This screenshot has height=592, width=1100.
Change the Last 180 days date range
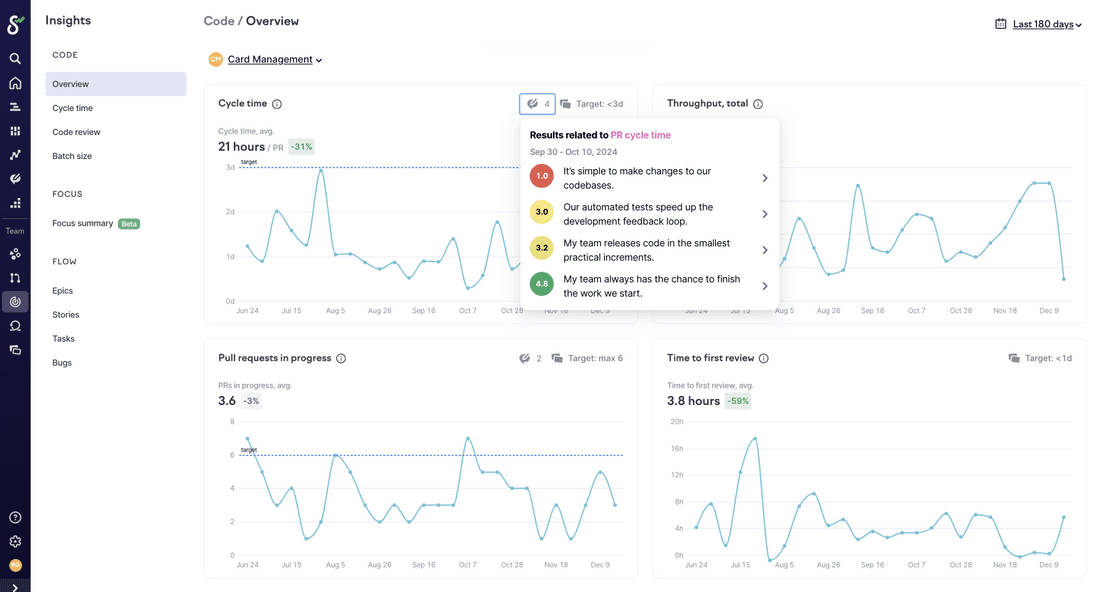(x=1047, y=24)
